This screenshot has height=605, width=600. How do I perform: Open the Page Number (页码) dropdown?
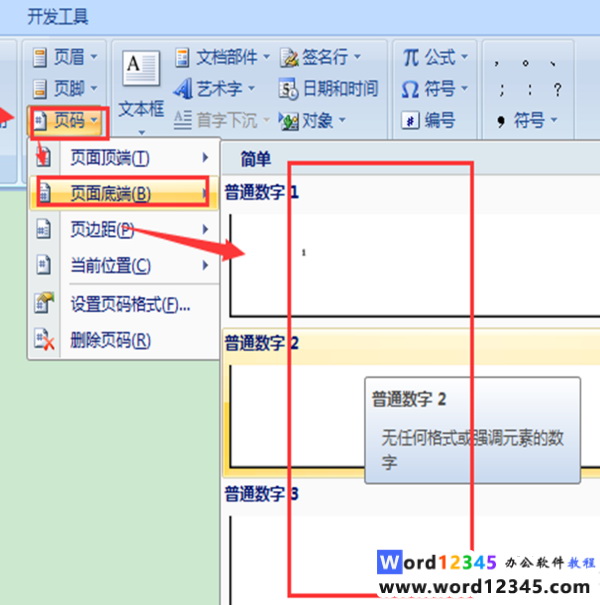pyautogui.click(x=67, y=121)
